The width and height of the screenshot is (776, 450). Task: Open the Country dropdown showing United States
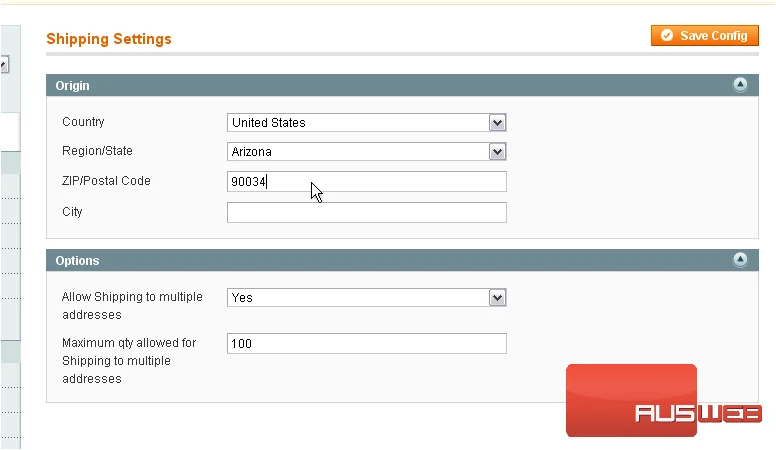click(367, 123)
